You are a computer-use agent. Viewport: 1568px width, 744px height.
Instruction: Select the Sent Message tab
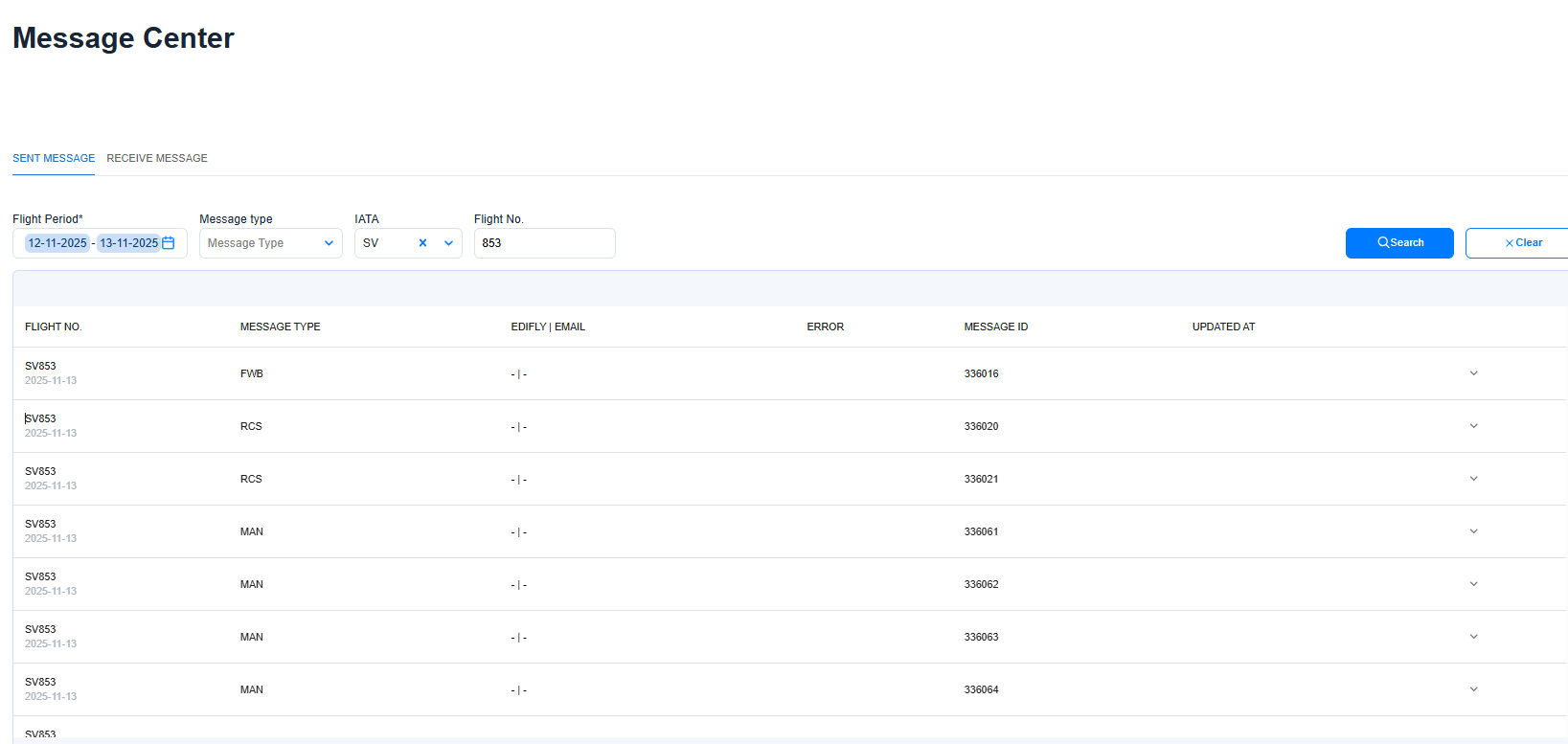point(54,158)
